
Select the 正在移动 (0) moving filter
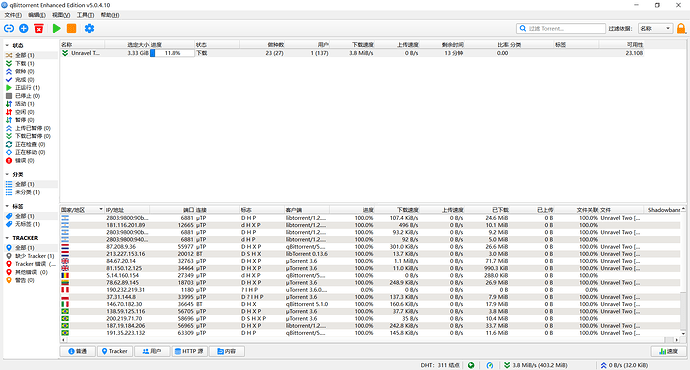click(30, 152)
